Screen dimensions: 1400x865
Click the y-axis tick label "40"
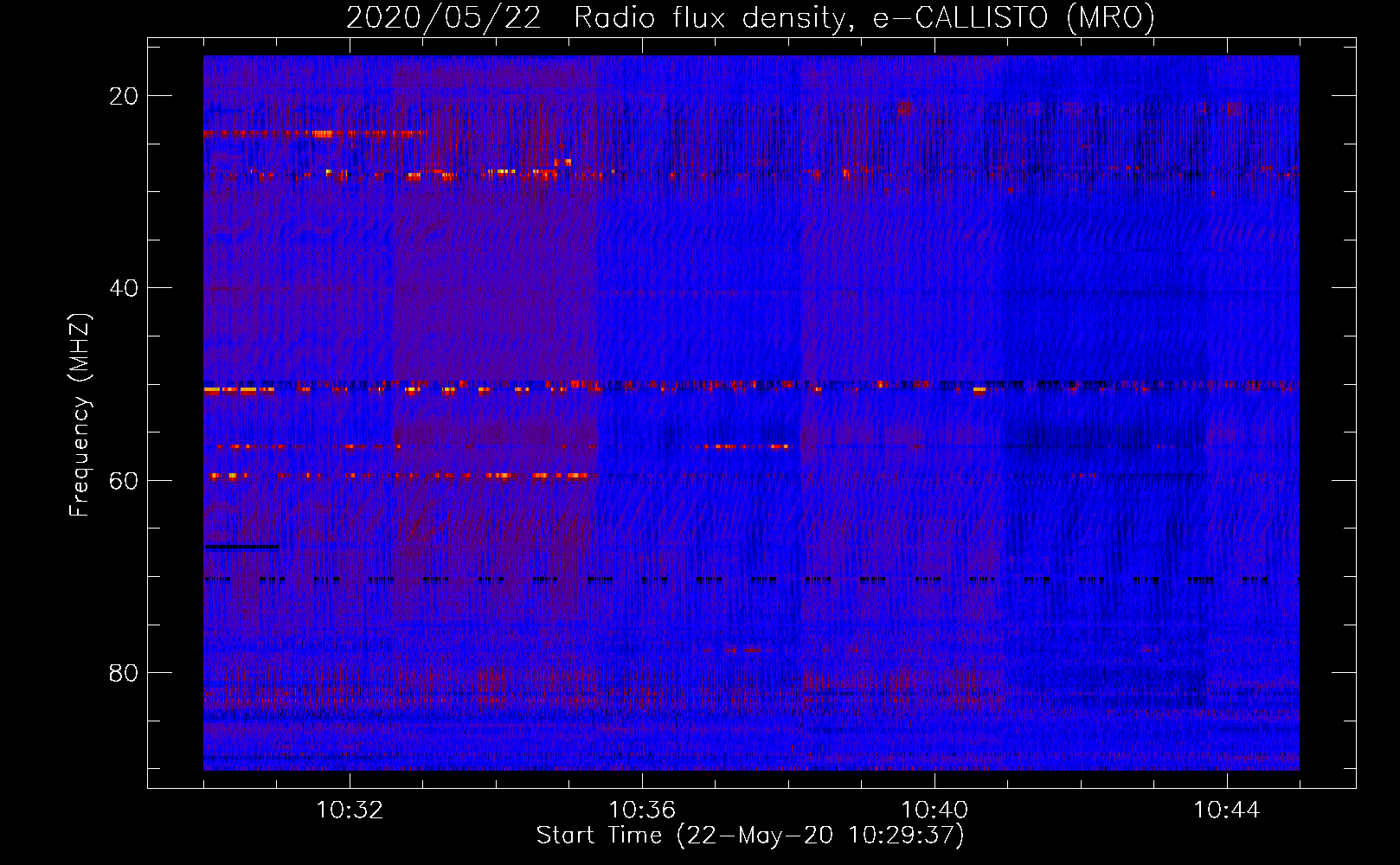click(x=124, y=288)
